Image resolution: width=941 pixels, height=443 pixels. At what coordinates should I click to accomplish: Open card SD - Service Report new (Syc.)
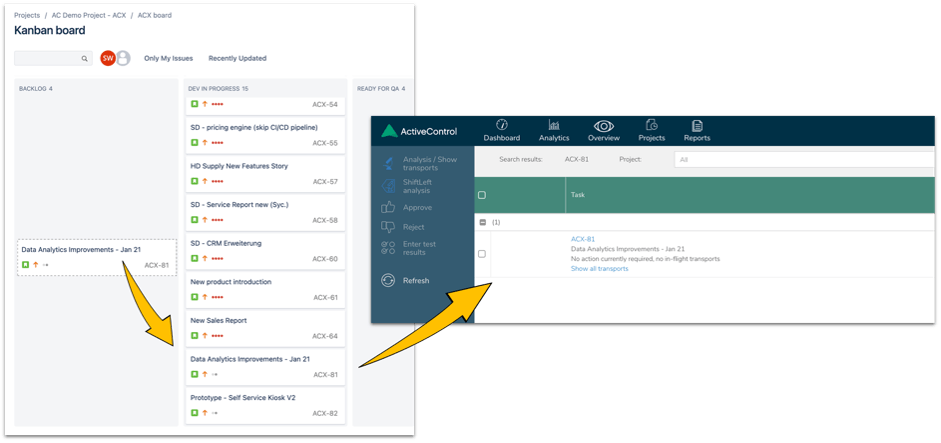pos(265,212)
